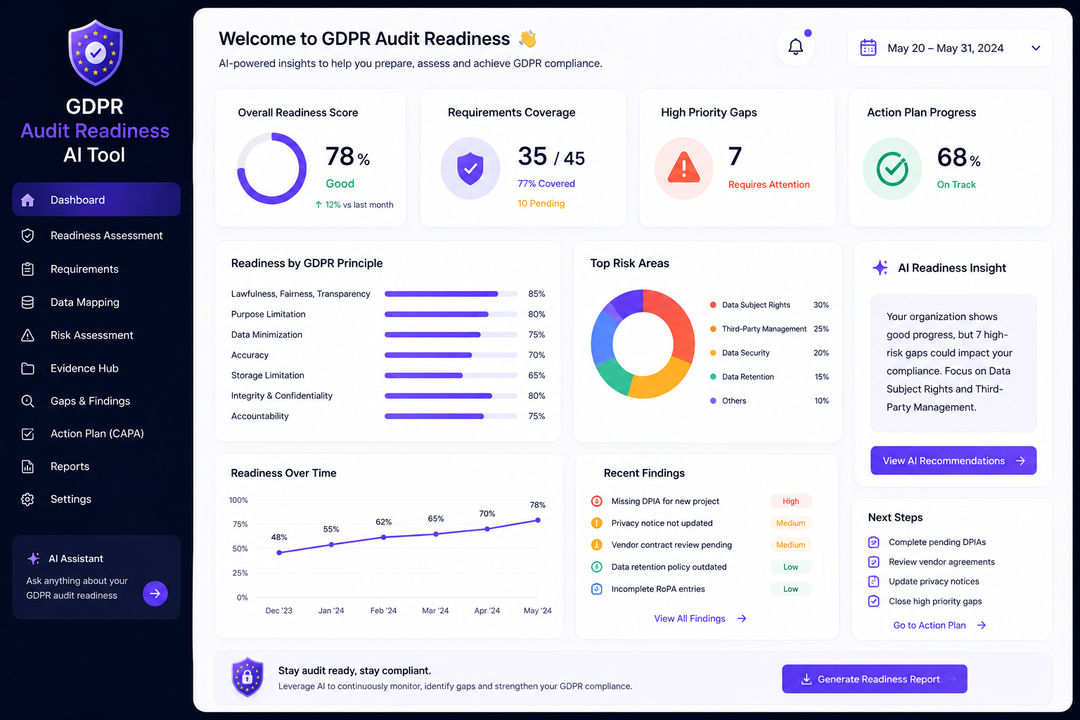Click the Dashboard home icon
The height and width of the screenshot is (720, 1080).
[x=28, y=200]
